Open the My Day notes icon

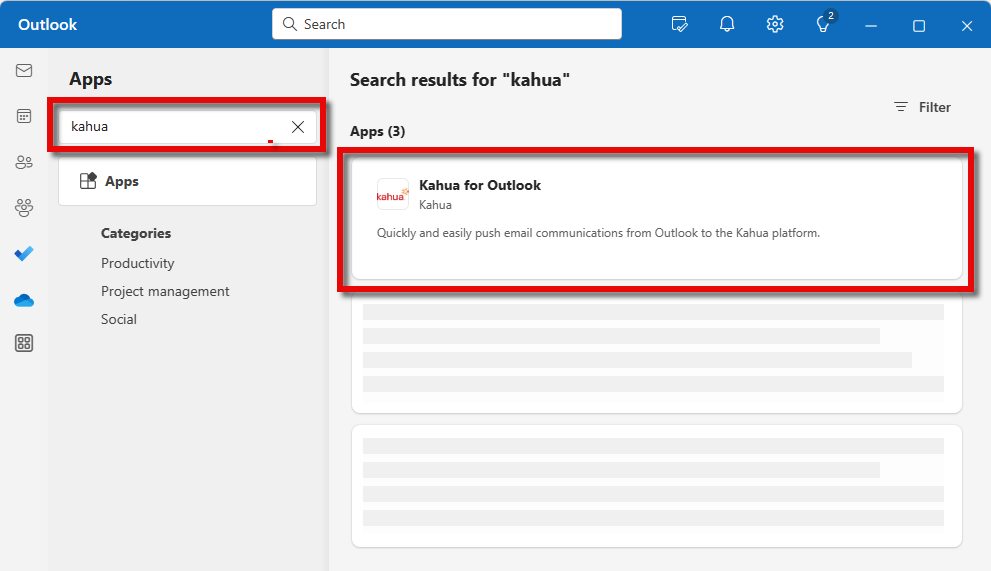click(x=680, y=25)
